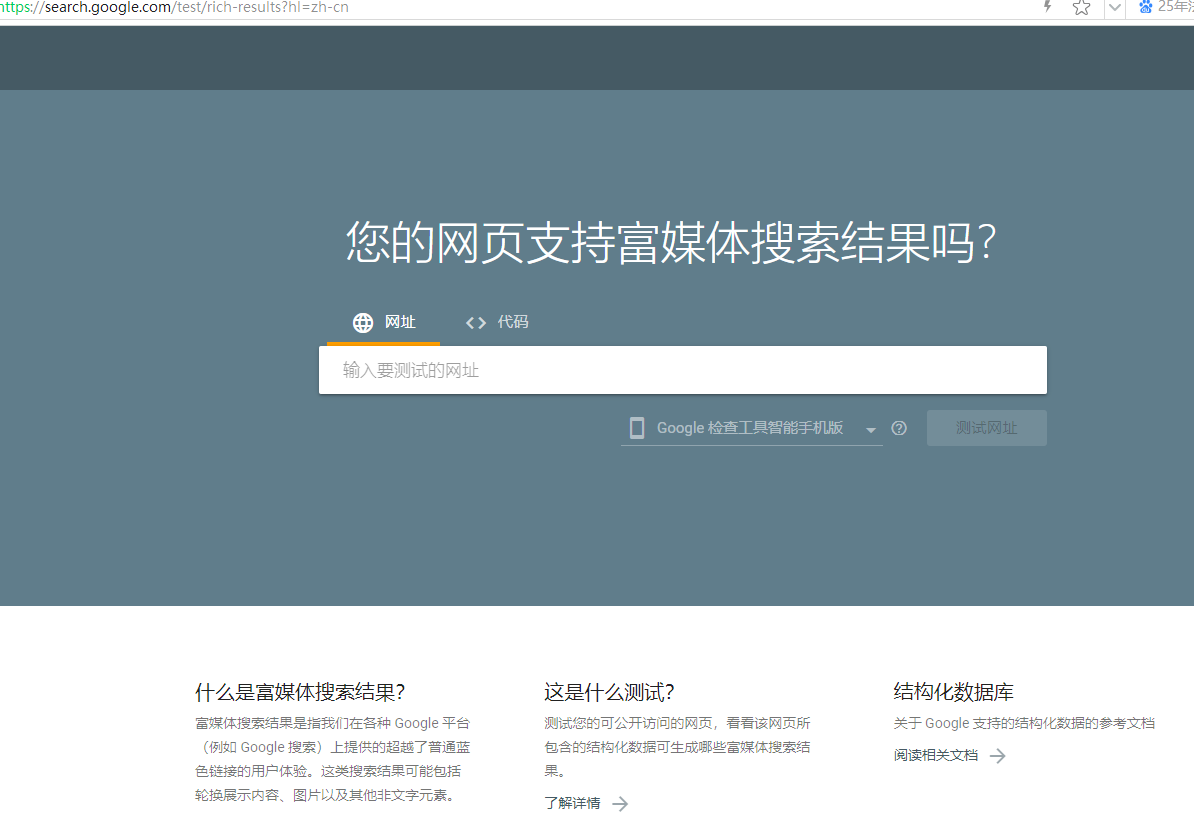Click the smartphone icon in agent selector

pyautogui.click(x=637, y=428)
